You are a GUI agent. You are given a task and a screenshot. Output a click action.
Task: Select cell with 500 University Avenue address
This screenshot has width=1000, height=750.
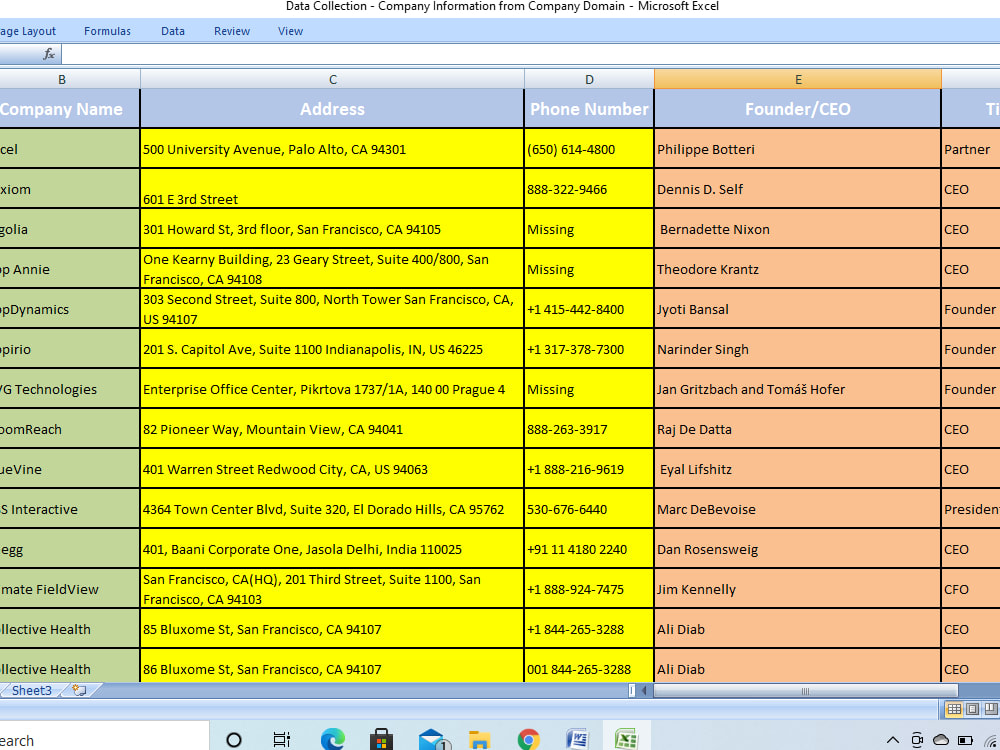(x=332, y=149)
